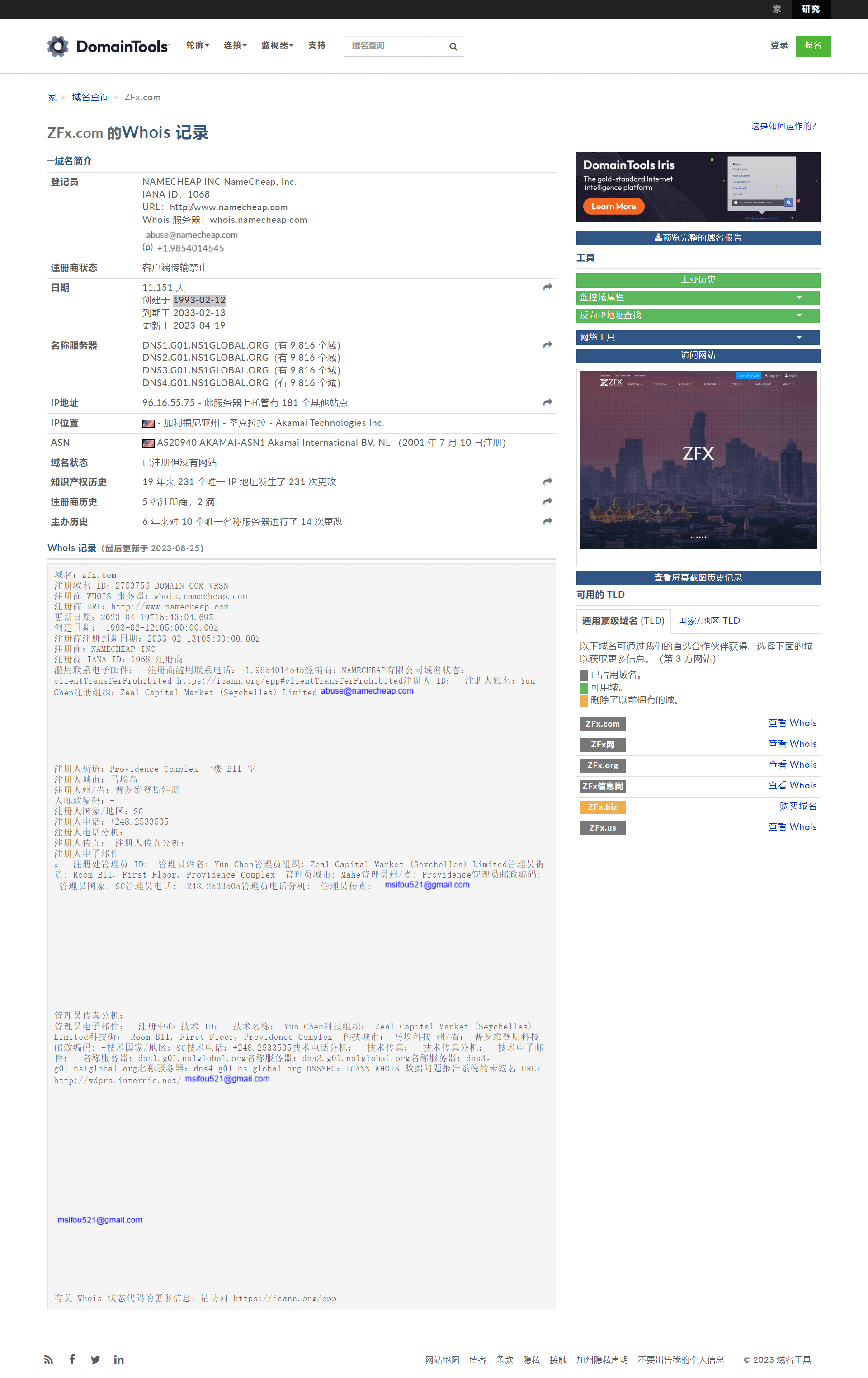Click the search magnifier icon
This screenshot has width=868, height=1378.
click(453, 47)
